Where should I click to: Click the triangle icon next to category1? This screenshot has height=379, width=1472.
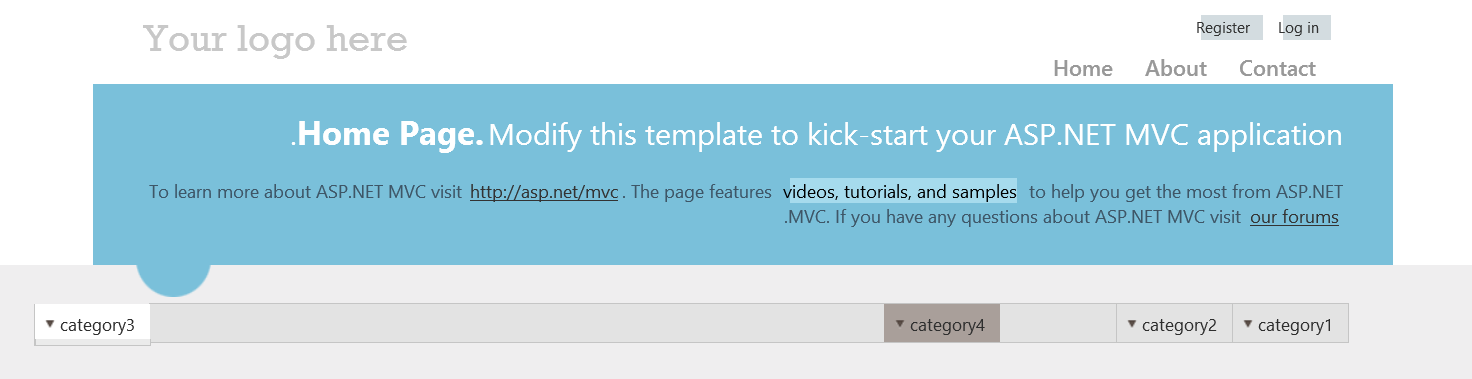tap(1248, 323)
